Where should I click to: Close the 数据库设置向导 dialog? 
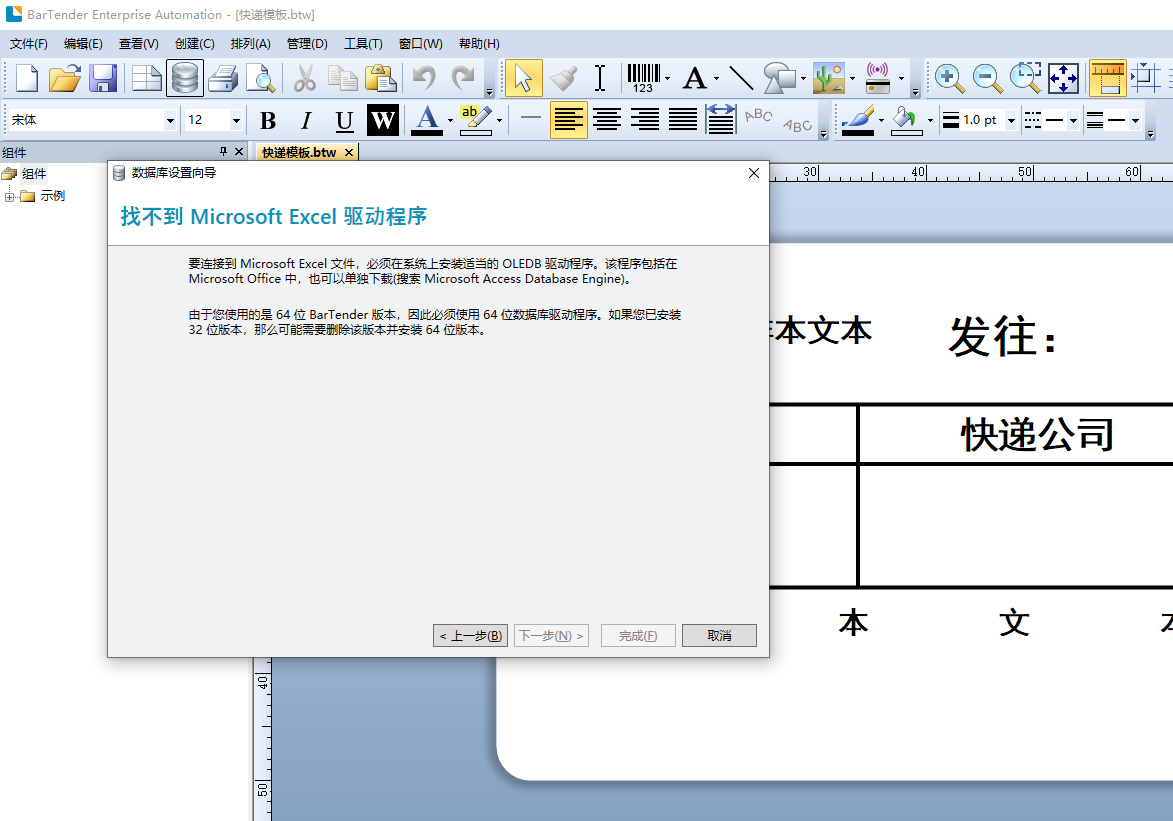click(753, 173)
